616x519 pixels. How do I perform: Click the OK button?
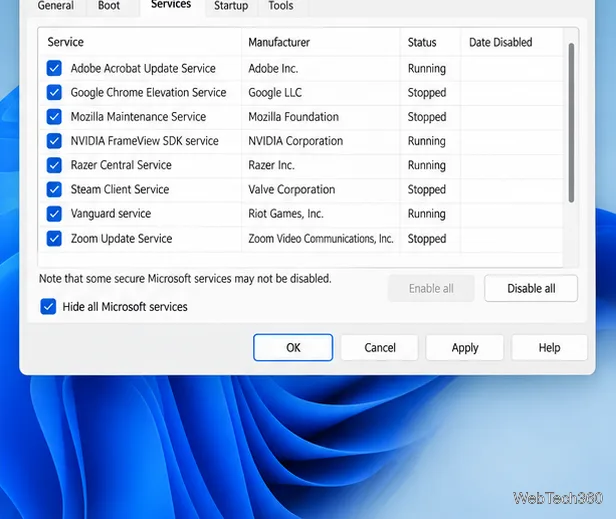(x=293, y=347)
